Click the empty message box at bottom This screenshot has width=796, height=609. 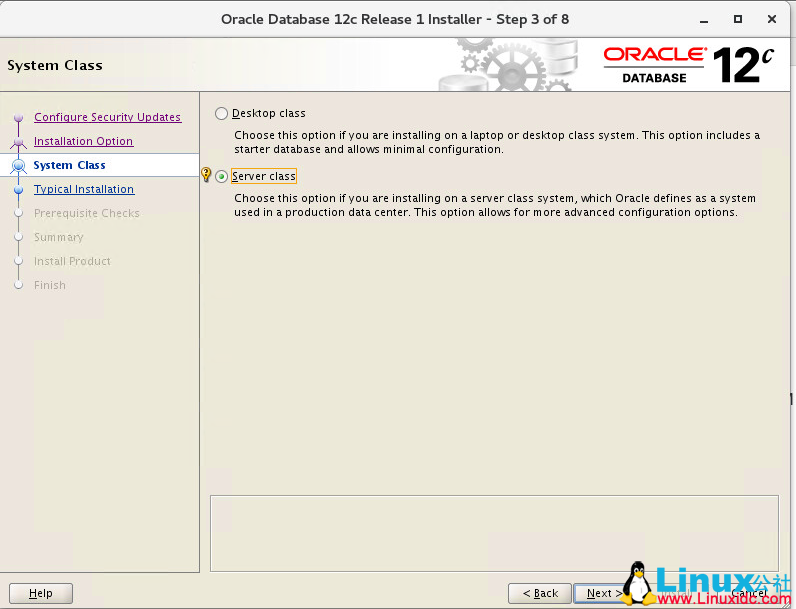(x=494, y=533)
